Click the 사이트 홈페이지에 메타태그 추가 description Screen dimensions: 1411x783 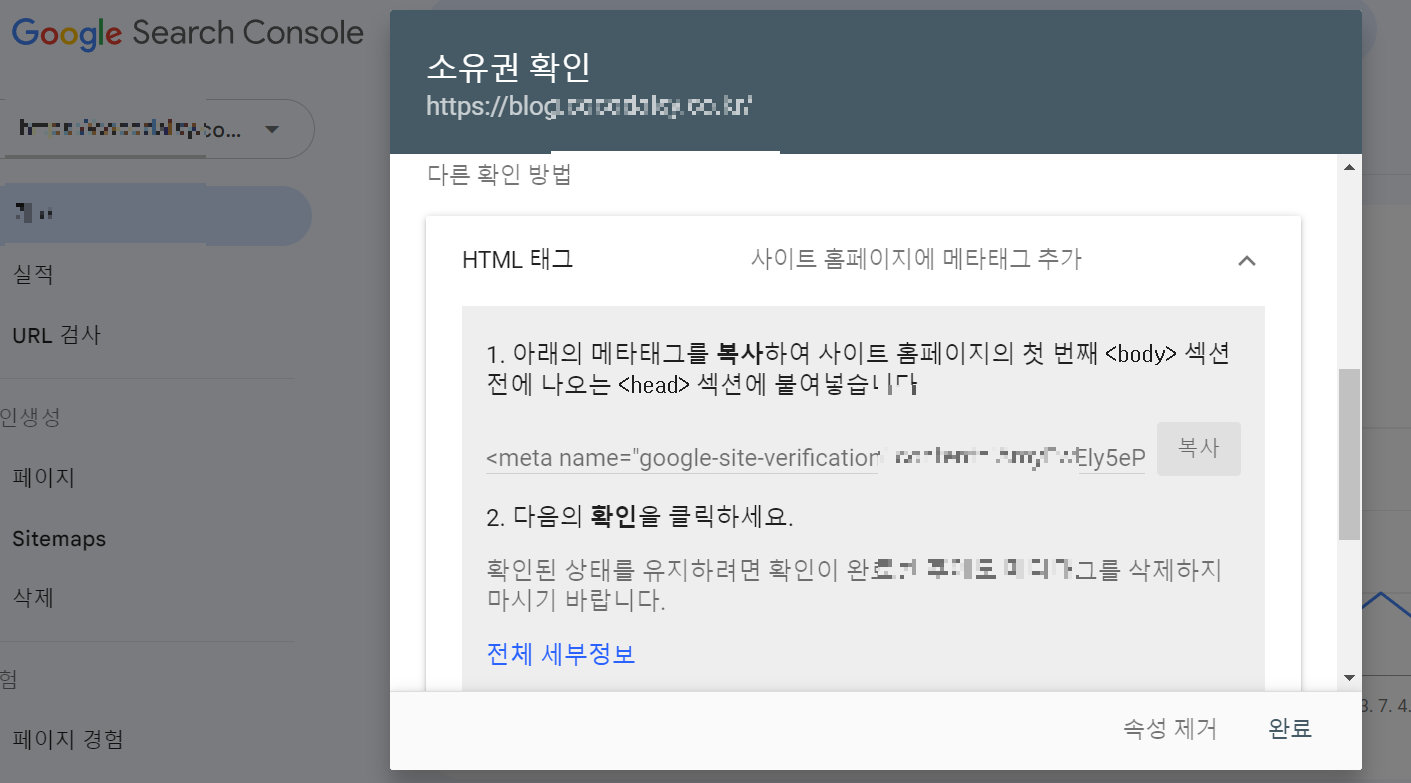pyautogui.click(x=916, y=260)
